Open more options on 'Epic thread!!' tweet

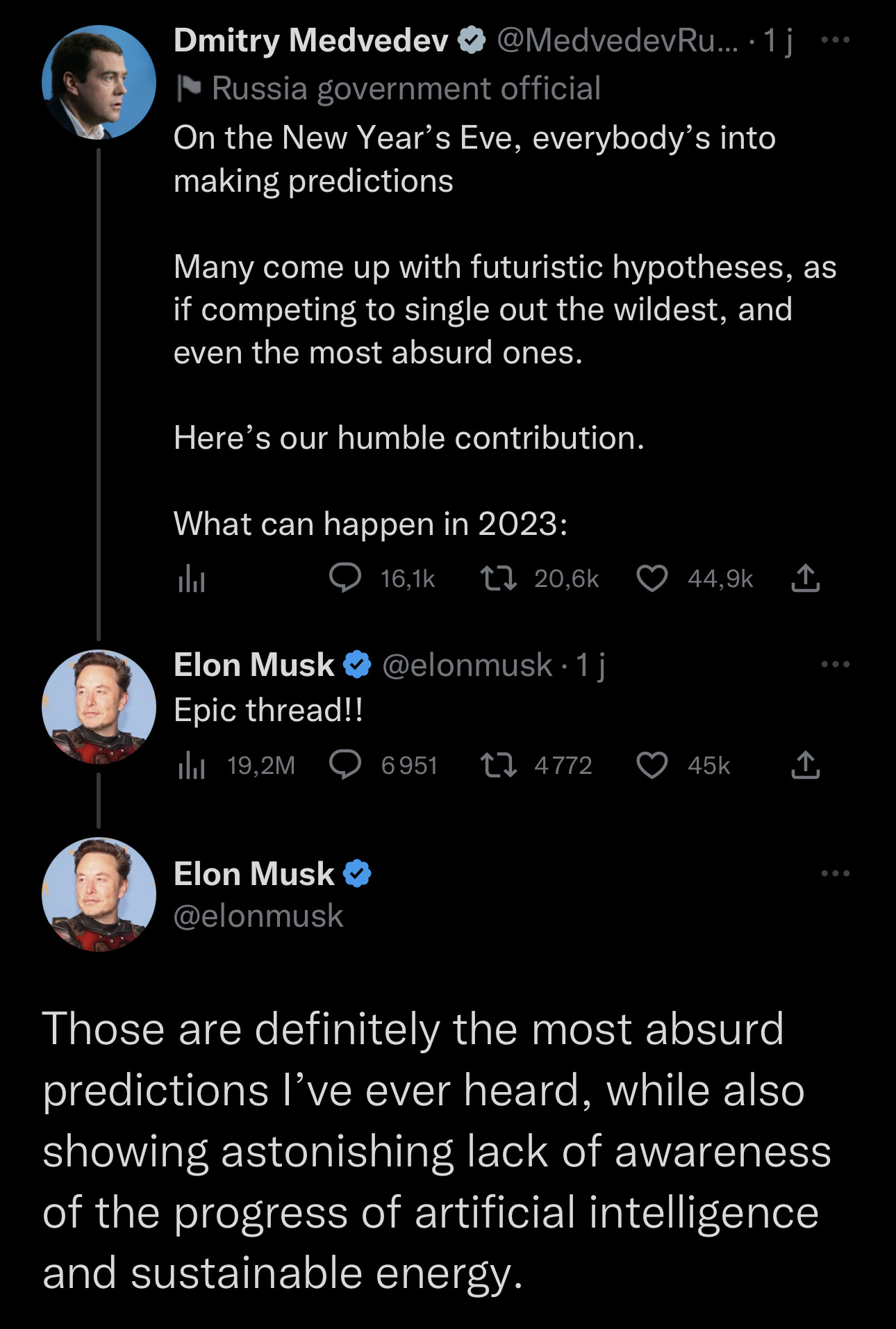point(835,665)
